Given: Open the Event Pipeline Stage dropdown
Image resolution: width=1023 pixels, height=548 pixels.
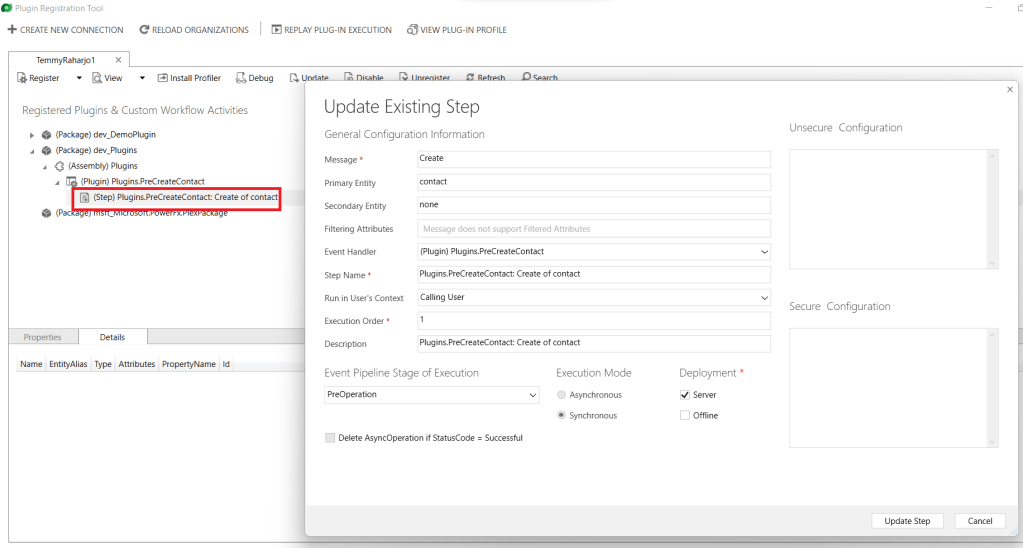Looking at the screenshot, I should [532, 395].
